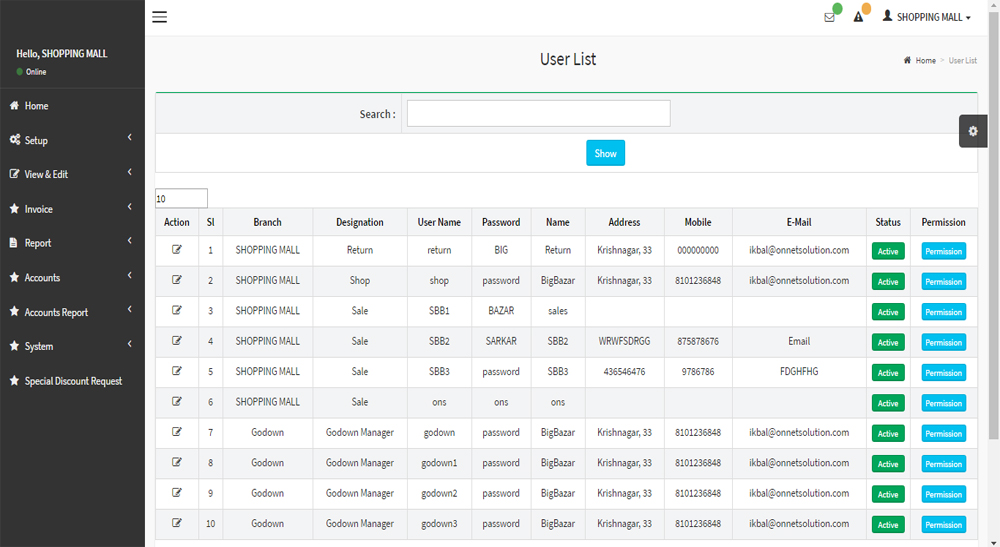
Task: Open the settings gear panel
Action: tap(973, 131)
